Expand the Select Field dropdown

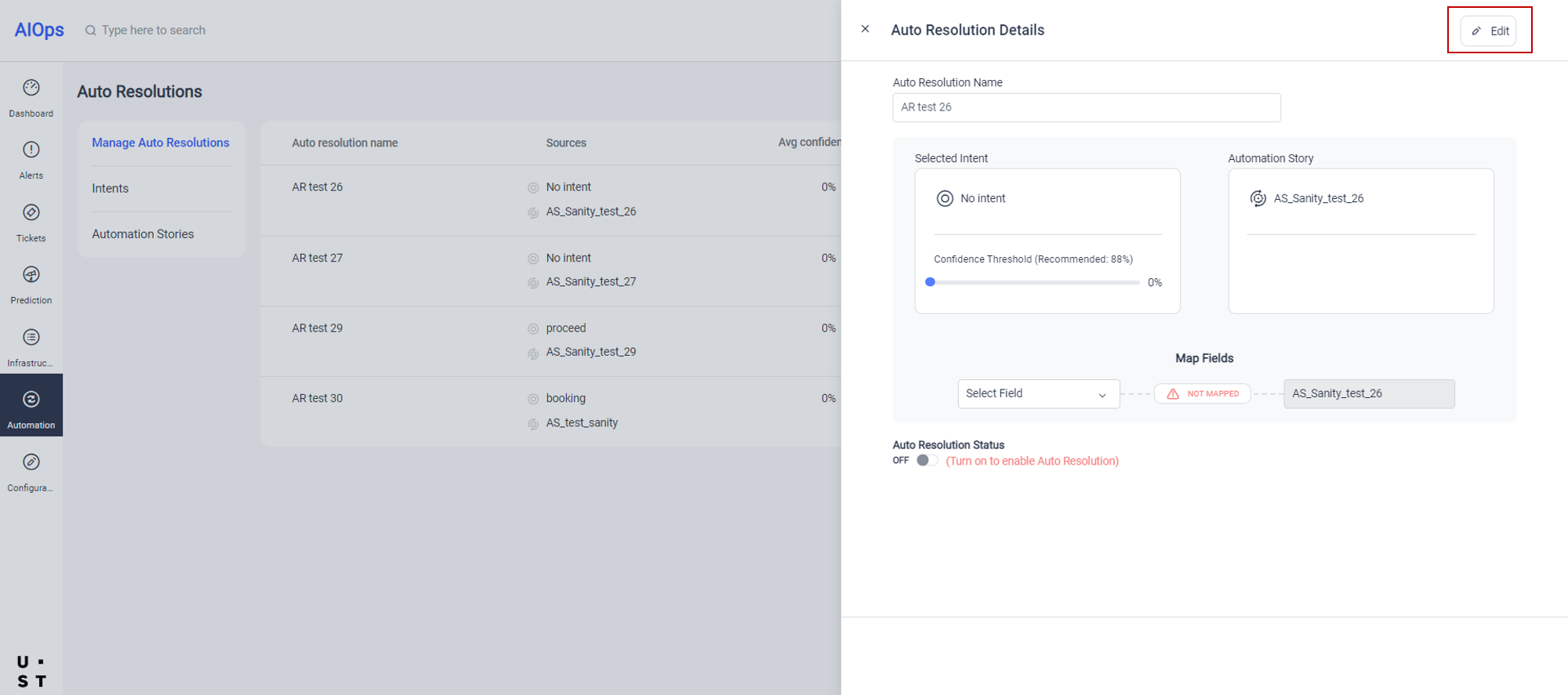coord(1038,393)
